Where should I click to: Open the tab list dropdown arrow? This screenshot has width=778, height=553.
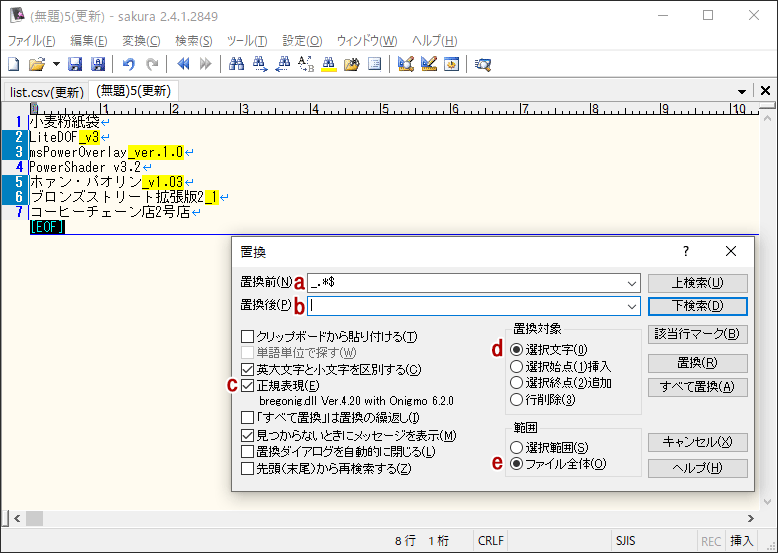point(742,91)
